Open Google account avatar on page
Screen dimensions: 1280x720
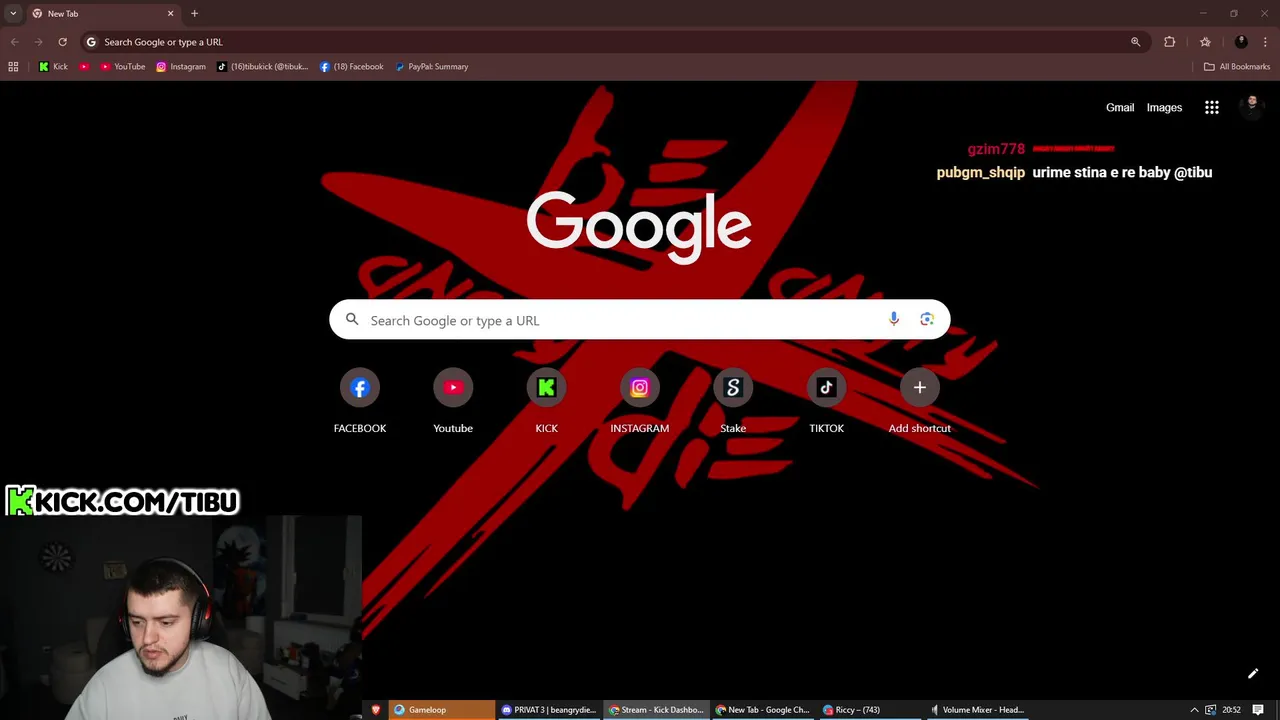pos(1252,107)
